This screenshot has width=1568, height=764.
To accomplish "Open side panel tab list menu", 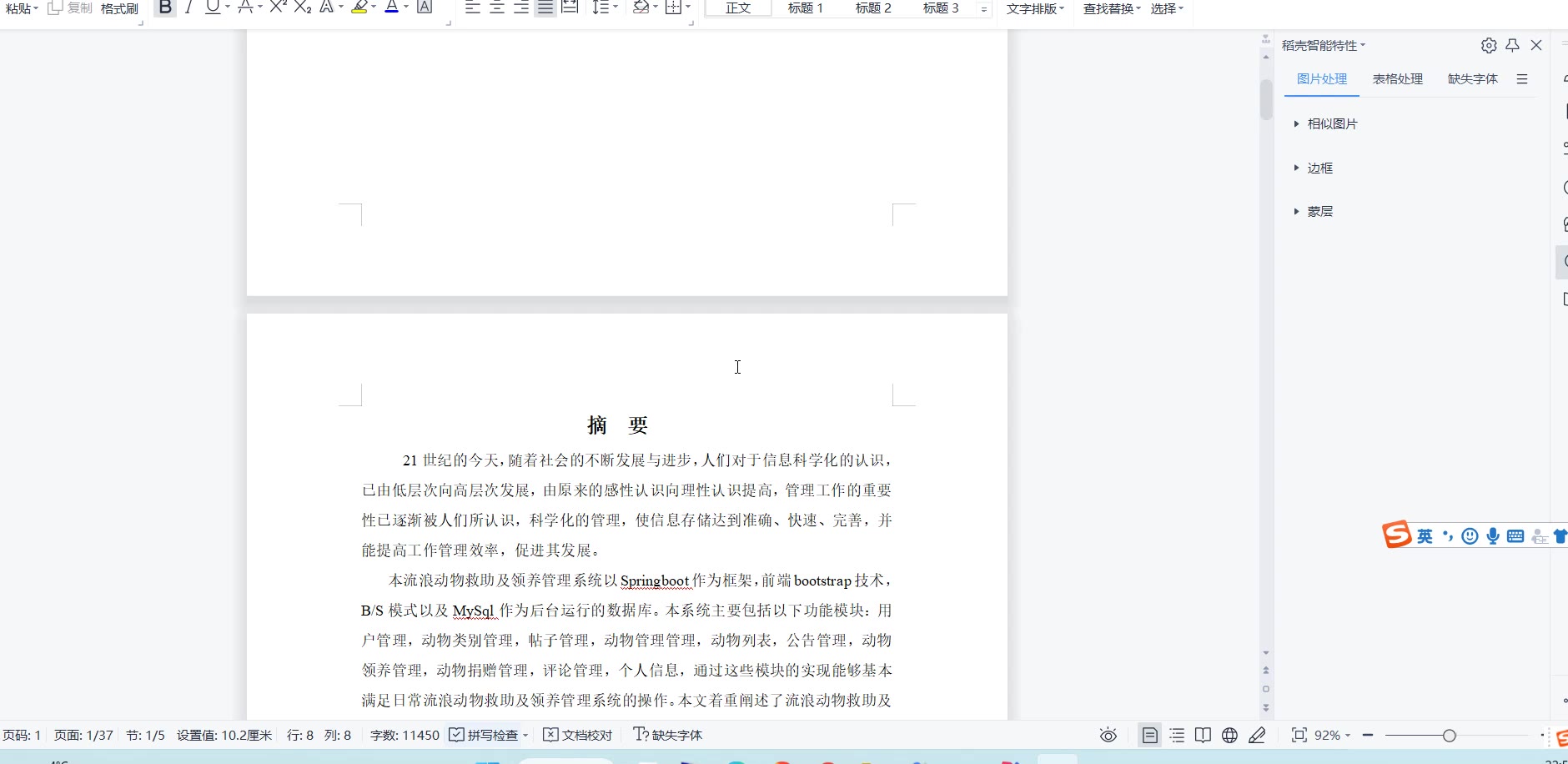I will [x=1522, y=79].
